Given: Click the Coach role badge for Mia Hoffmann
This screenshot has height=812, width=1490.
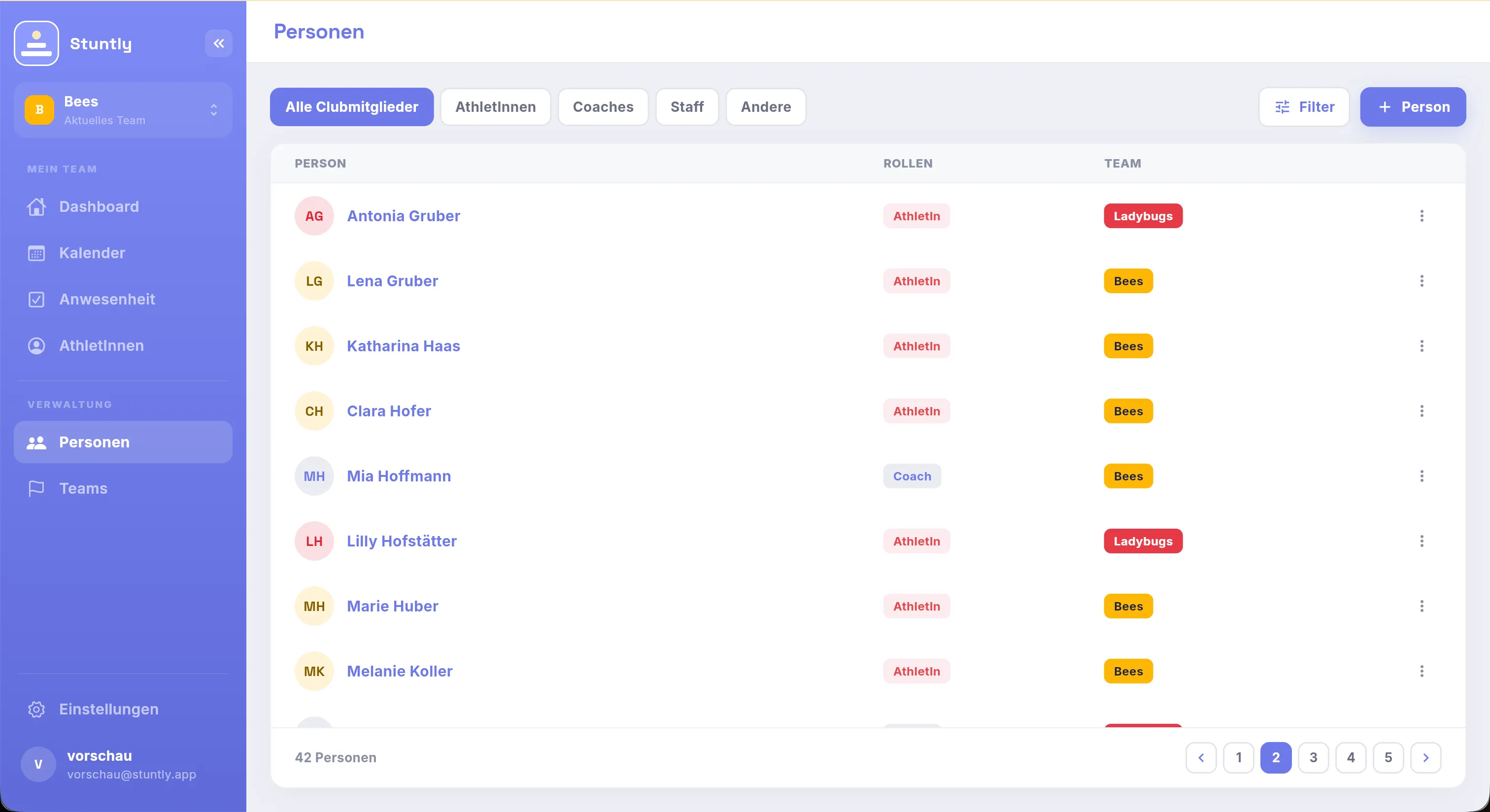Looking at the screenshot, I should tap(912, 476).
